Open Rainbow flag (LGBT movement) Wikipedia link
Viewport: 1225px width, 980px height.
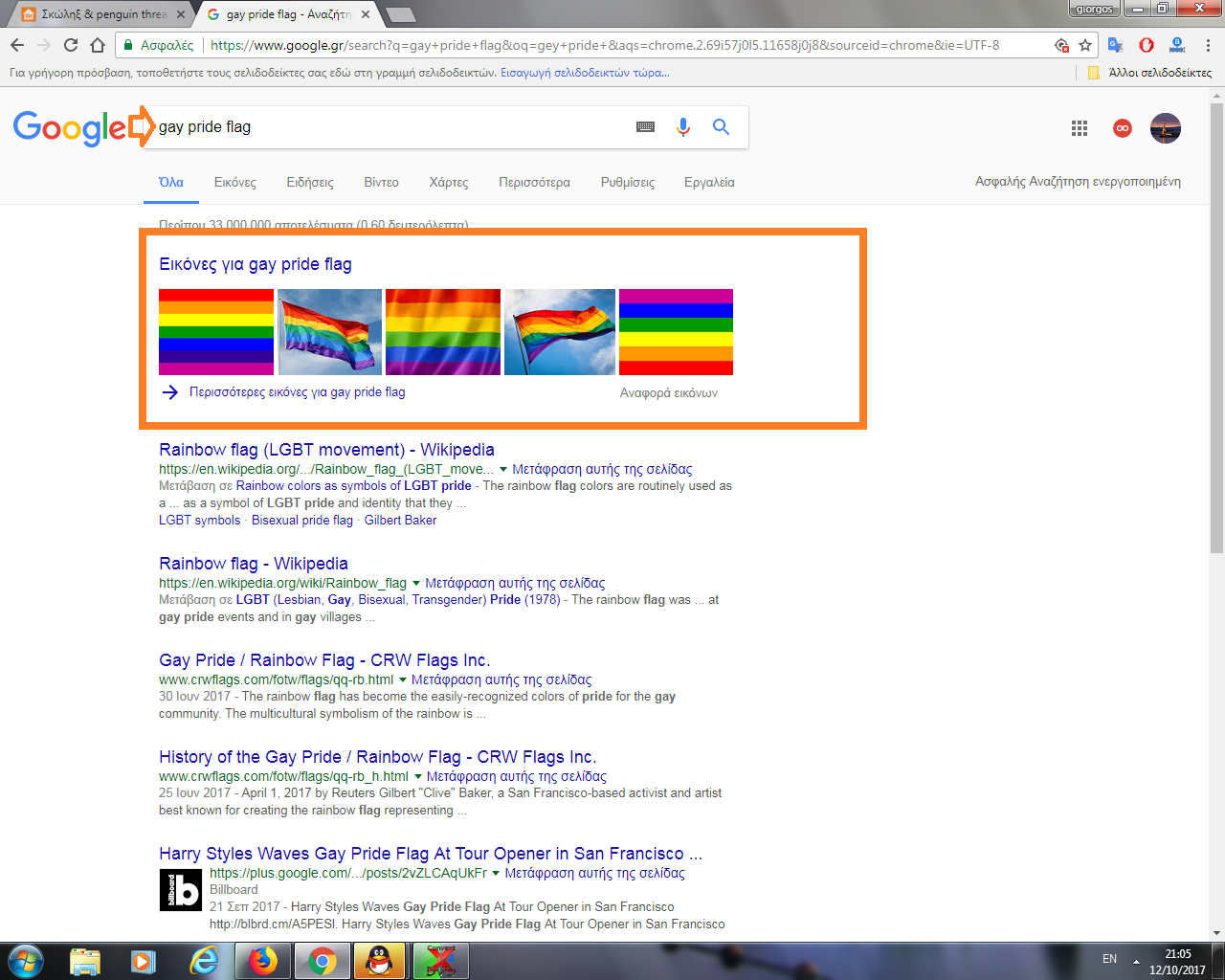326,450
